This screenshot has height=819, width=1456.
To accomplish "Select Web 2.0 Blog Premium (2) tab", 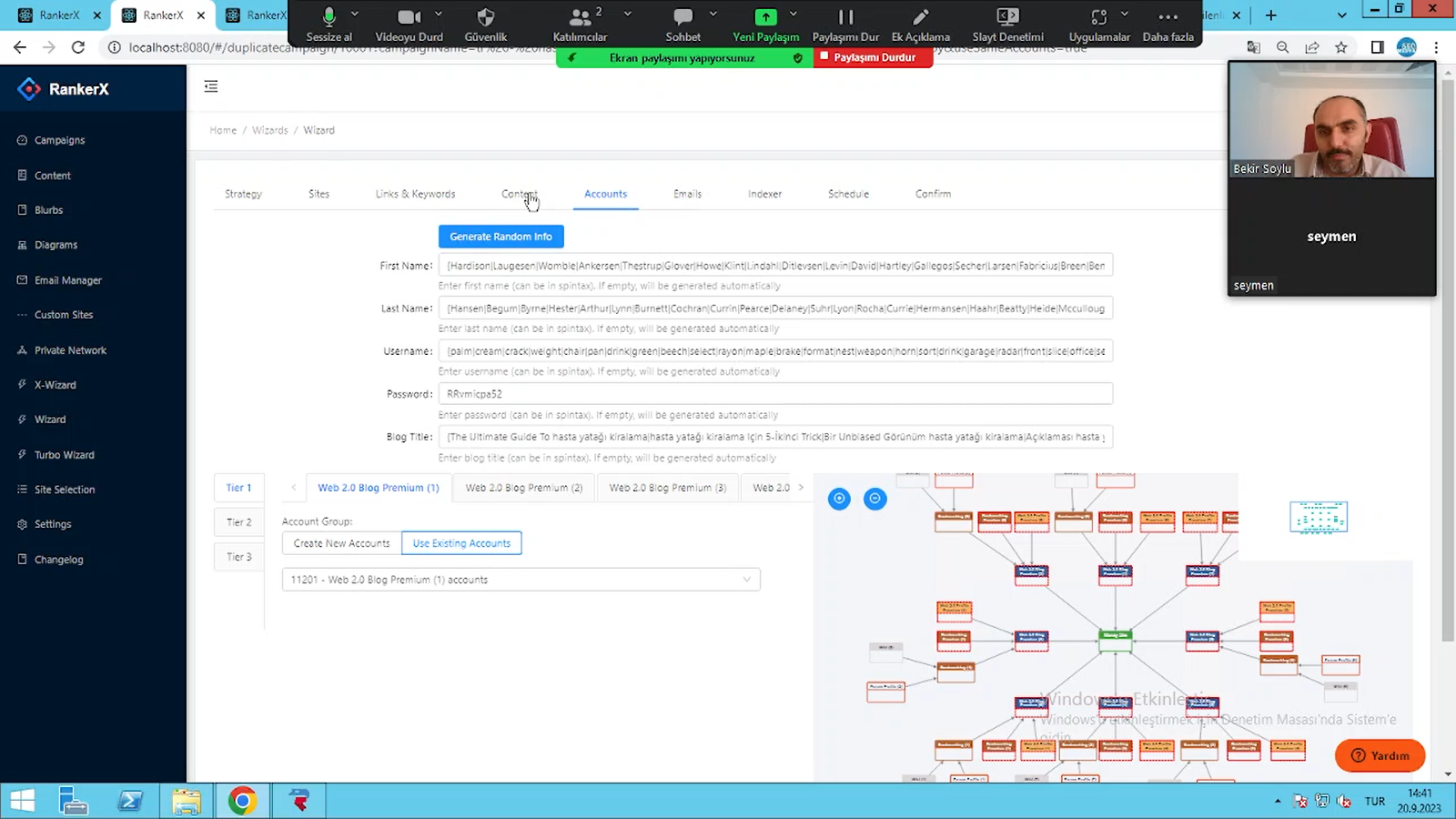I will pos(524,488).
